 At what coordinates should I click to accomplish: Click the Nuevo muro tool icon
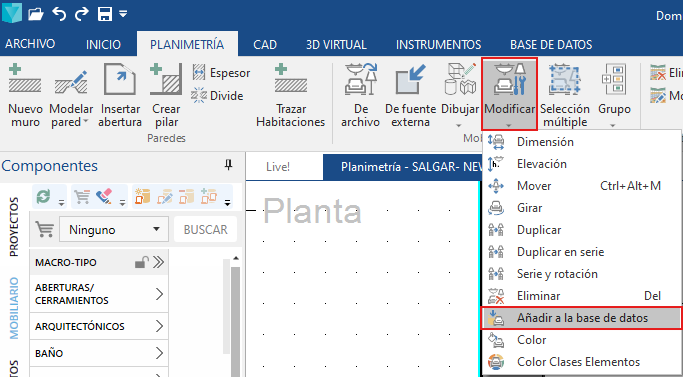[25, 78]
